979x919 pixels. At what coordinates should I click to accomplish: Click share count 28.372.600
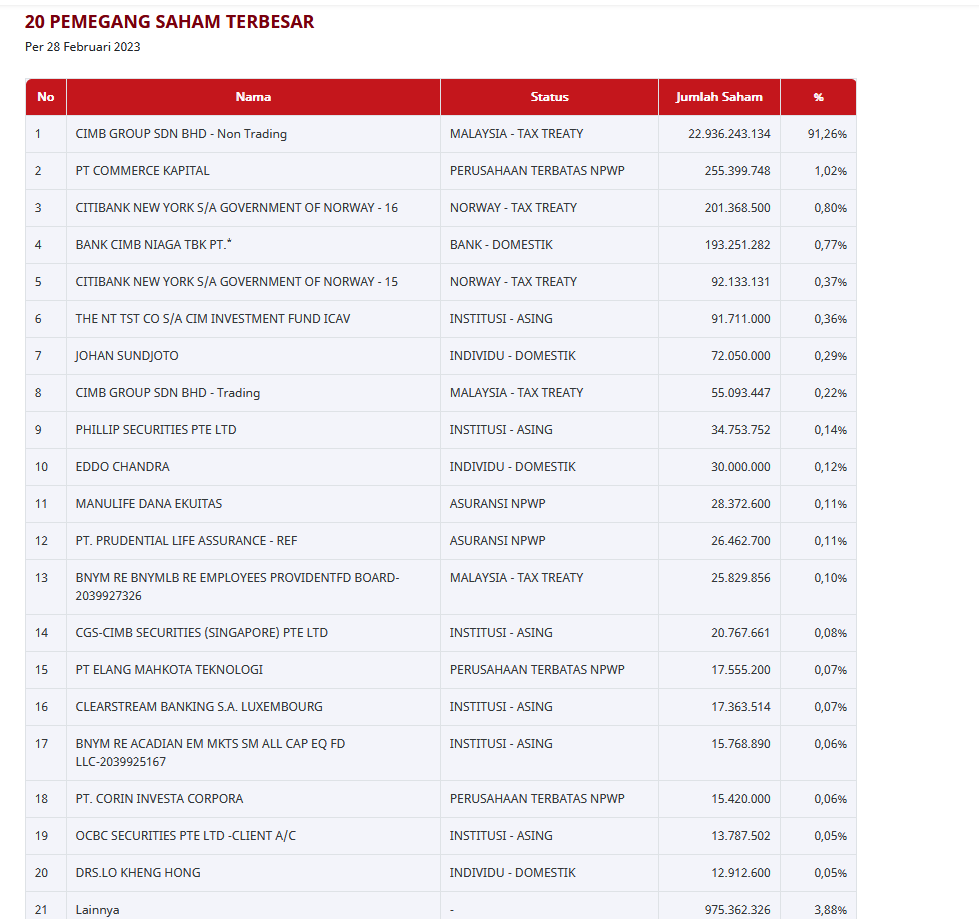coord(740,503)
